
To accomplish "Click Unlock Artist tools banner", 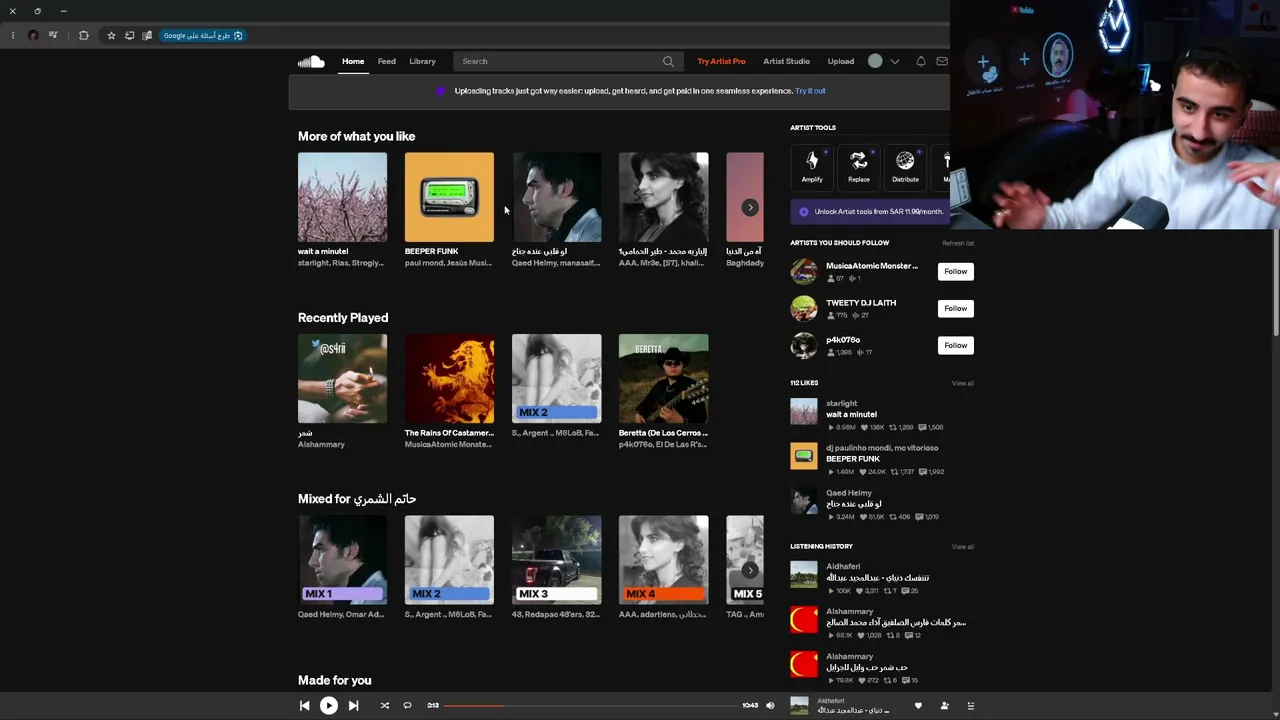I will pyautogui.click(x=870, y=212).
